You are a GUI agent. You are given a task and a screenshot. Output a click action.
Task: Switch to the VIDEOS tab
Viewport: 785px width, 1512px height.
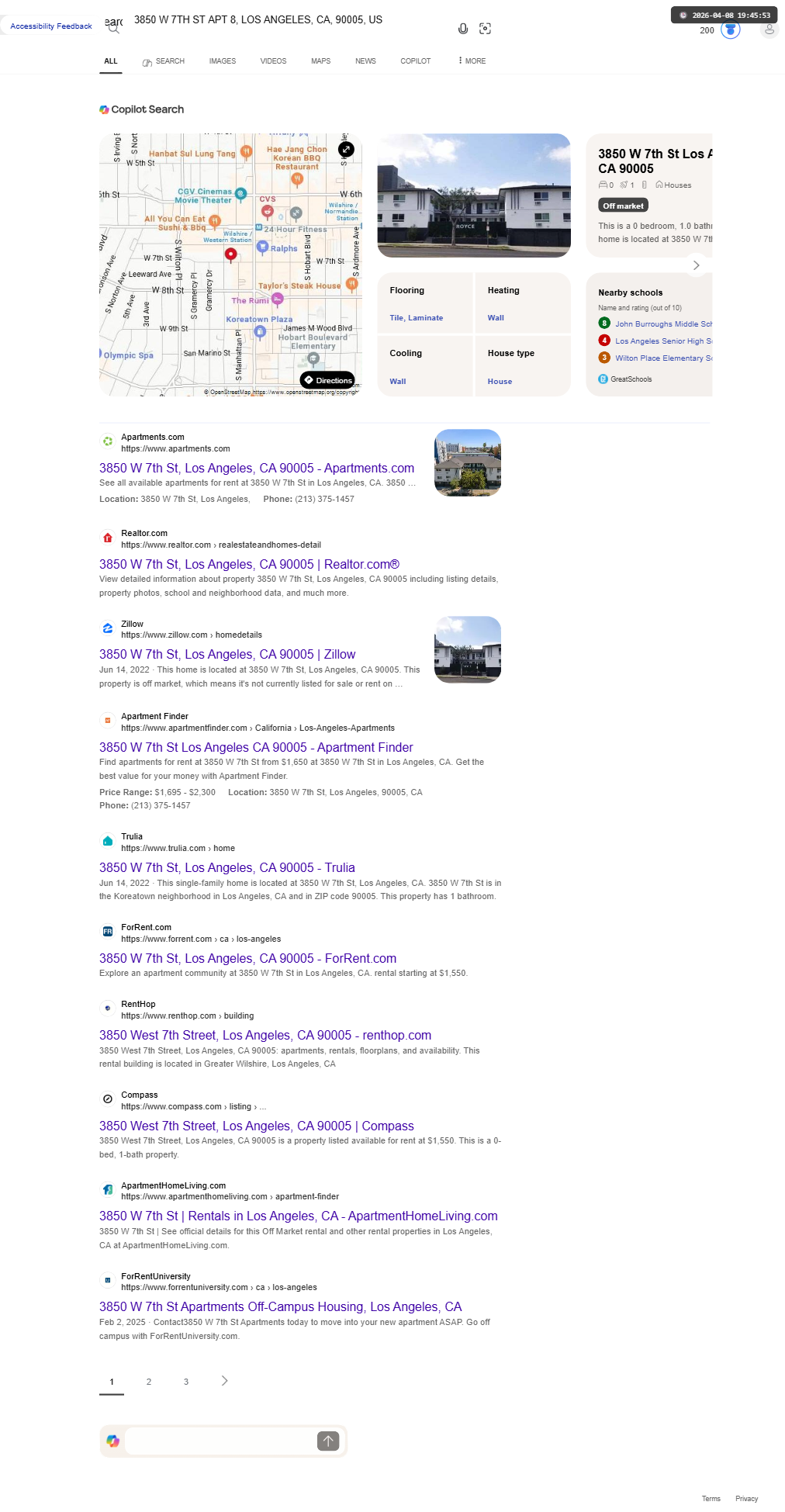(273, 61)
